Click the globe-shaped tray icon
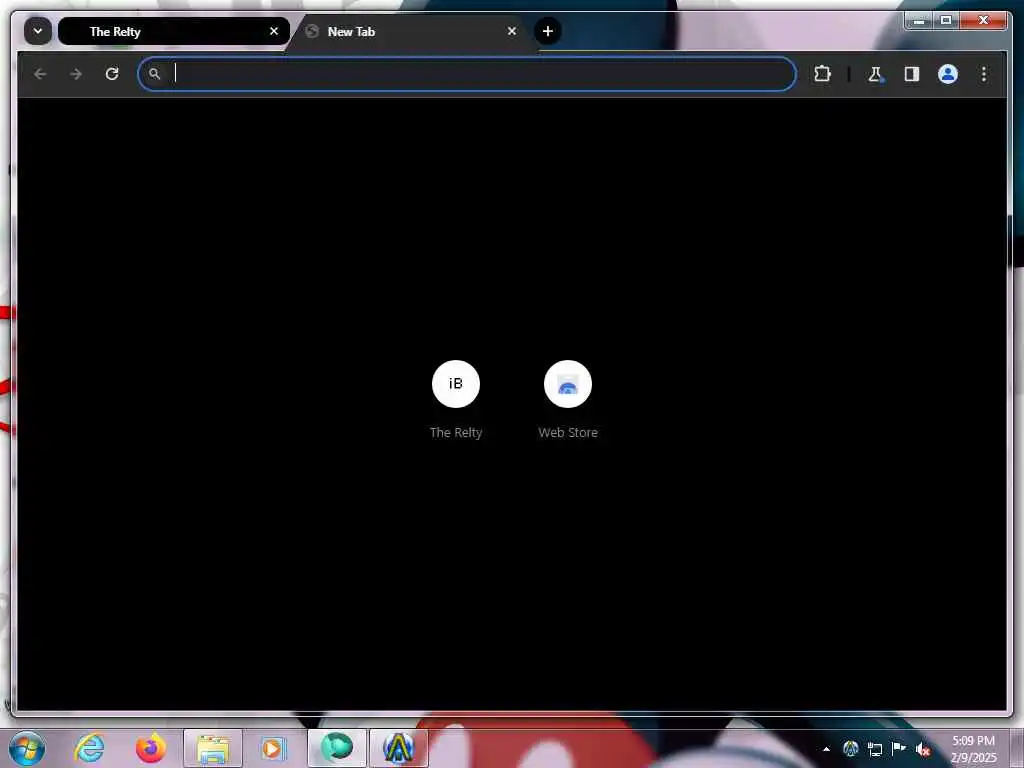 pyautogui.click(x=850, y=749)
